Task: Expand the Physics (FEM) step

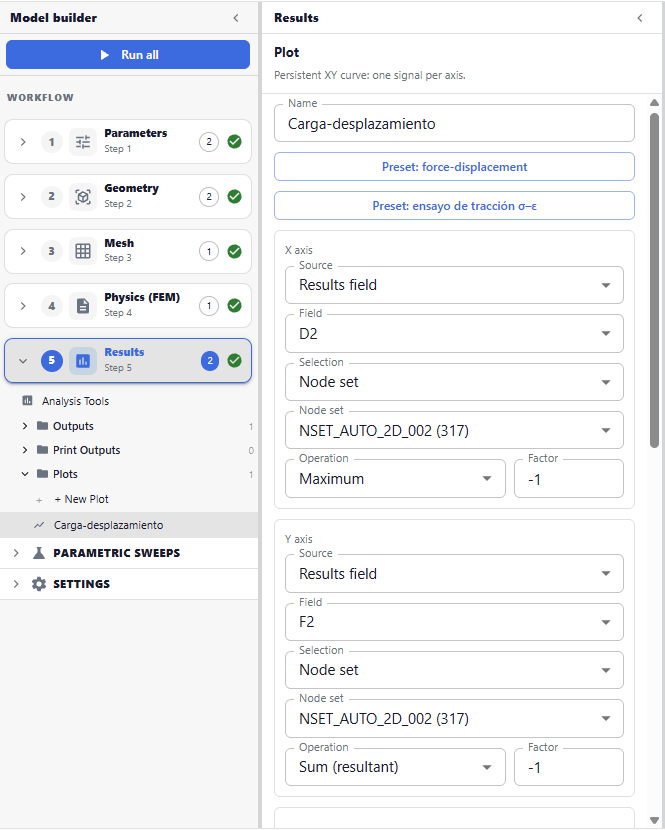Action: click(x=23, y=306)
